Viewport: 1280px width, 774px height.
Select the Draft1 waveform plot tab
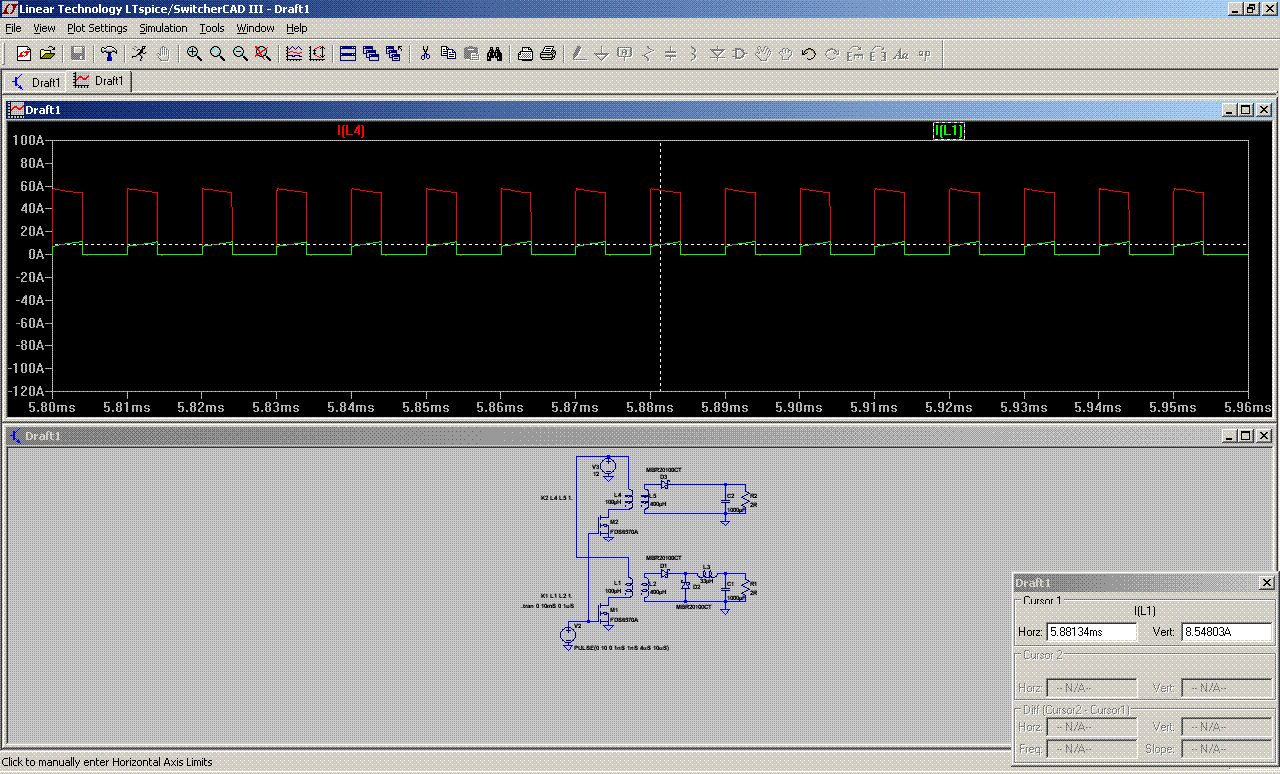pyautogui.click(x=99, y=82)
